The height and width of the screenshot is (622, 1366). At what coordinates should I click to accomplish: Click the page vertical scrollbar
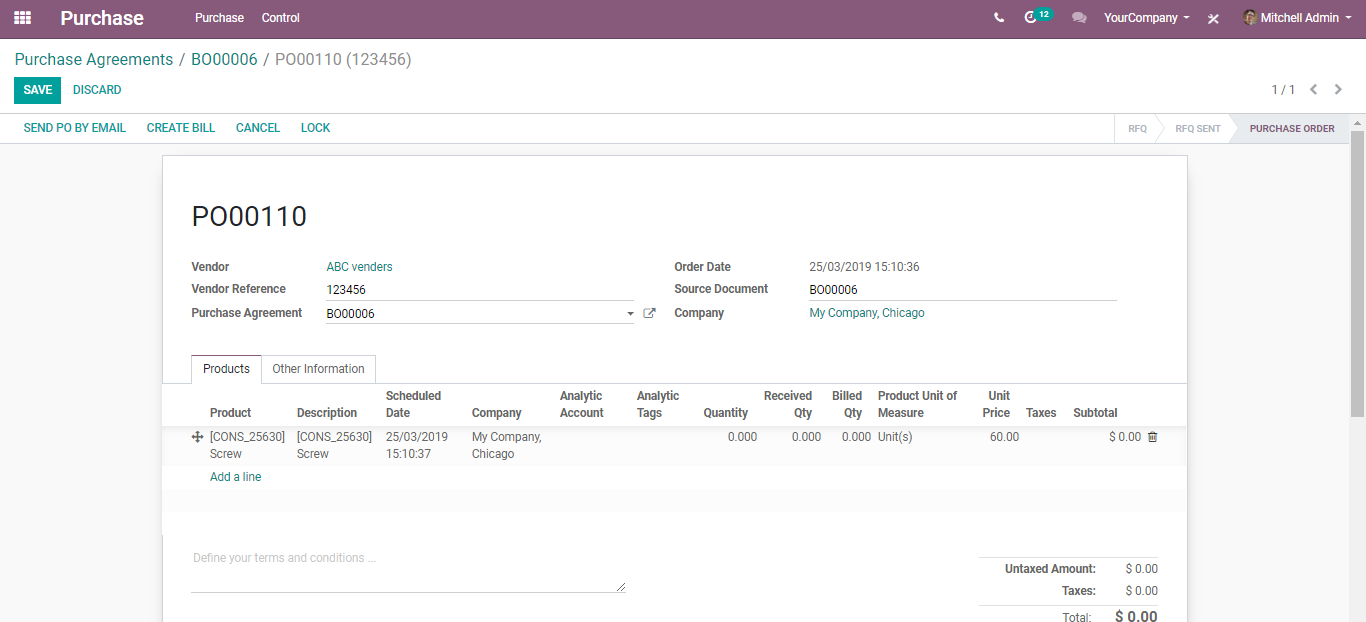pyautogui.click(x=1357, y=270)
